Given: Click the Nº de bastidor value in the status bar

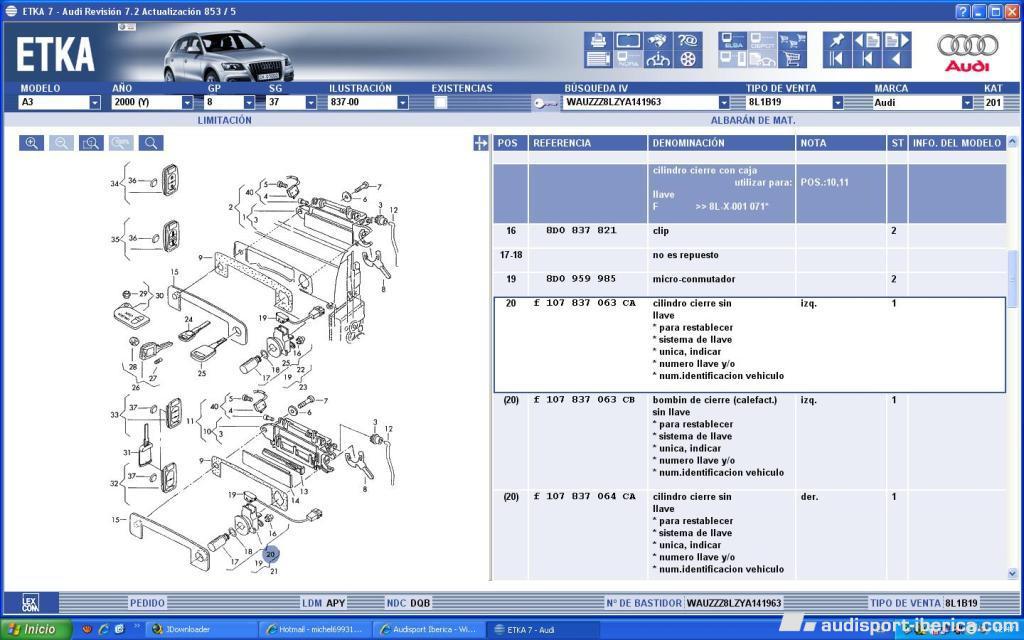Looking at the screenshot, I should [x=733, y=603].
